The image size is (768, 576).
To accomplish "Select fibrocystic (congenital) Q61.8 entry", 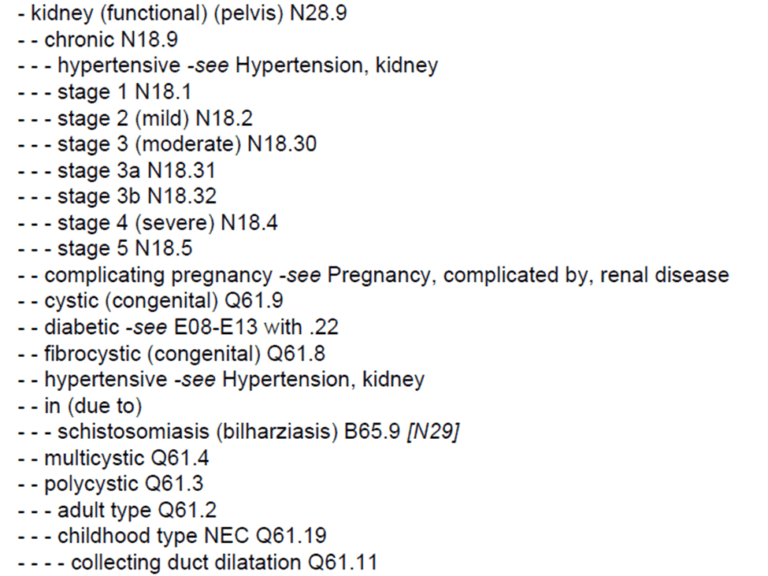I will [171, 354].
